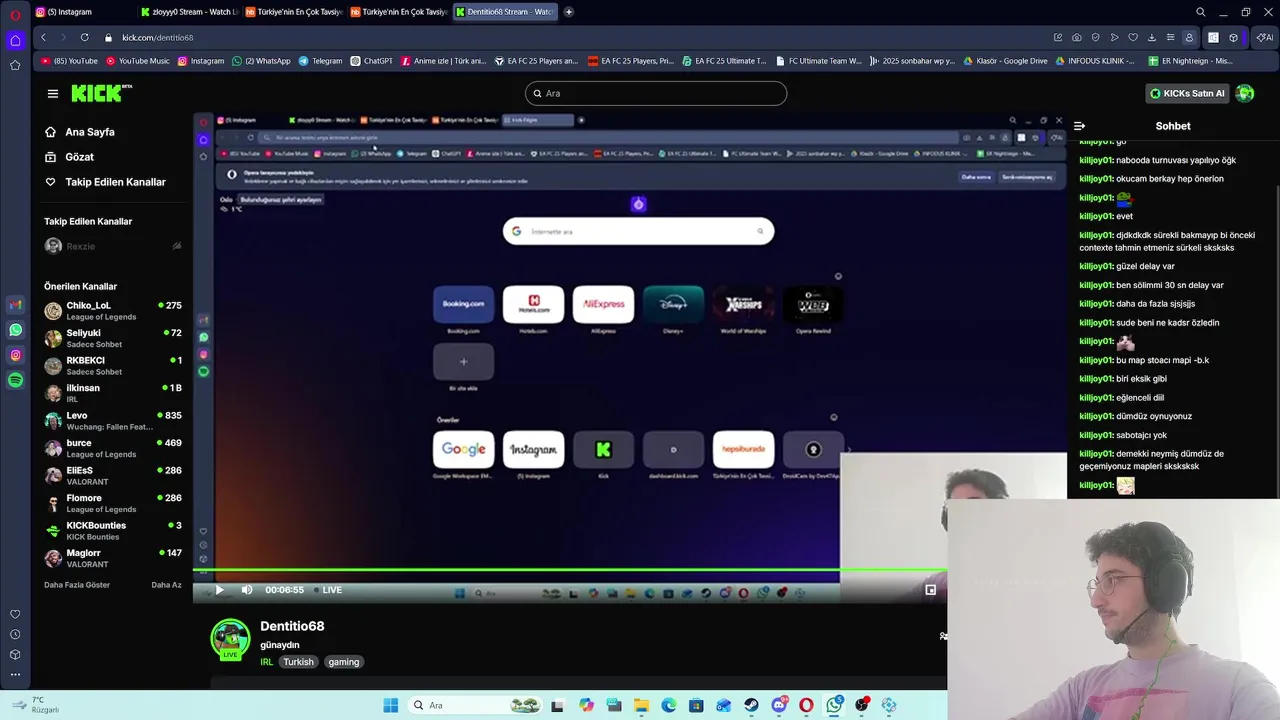Screen dimensions: 1280x720
Task: Collapse the Sohbet chat panel
Action: pyautogui.click(x=1080, y=126)
